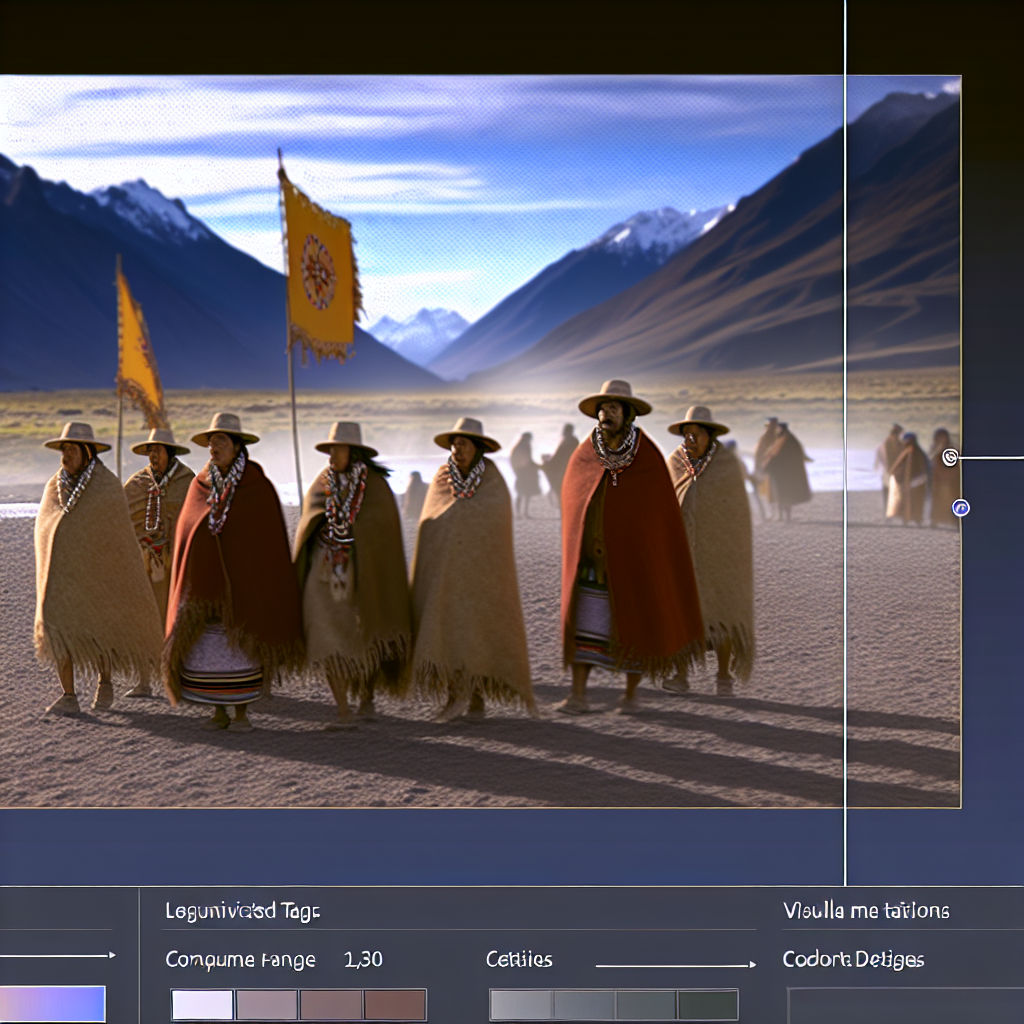Click the arrow line in bottom-left panel
The height and width of the screenshot is (1024, 1024).
click(x=57, y=956)
